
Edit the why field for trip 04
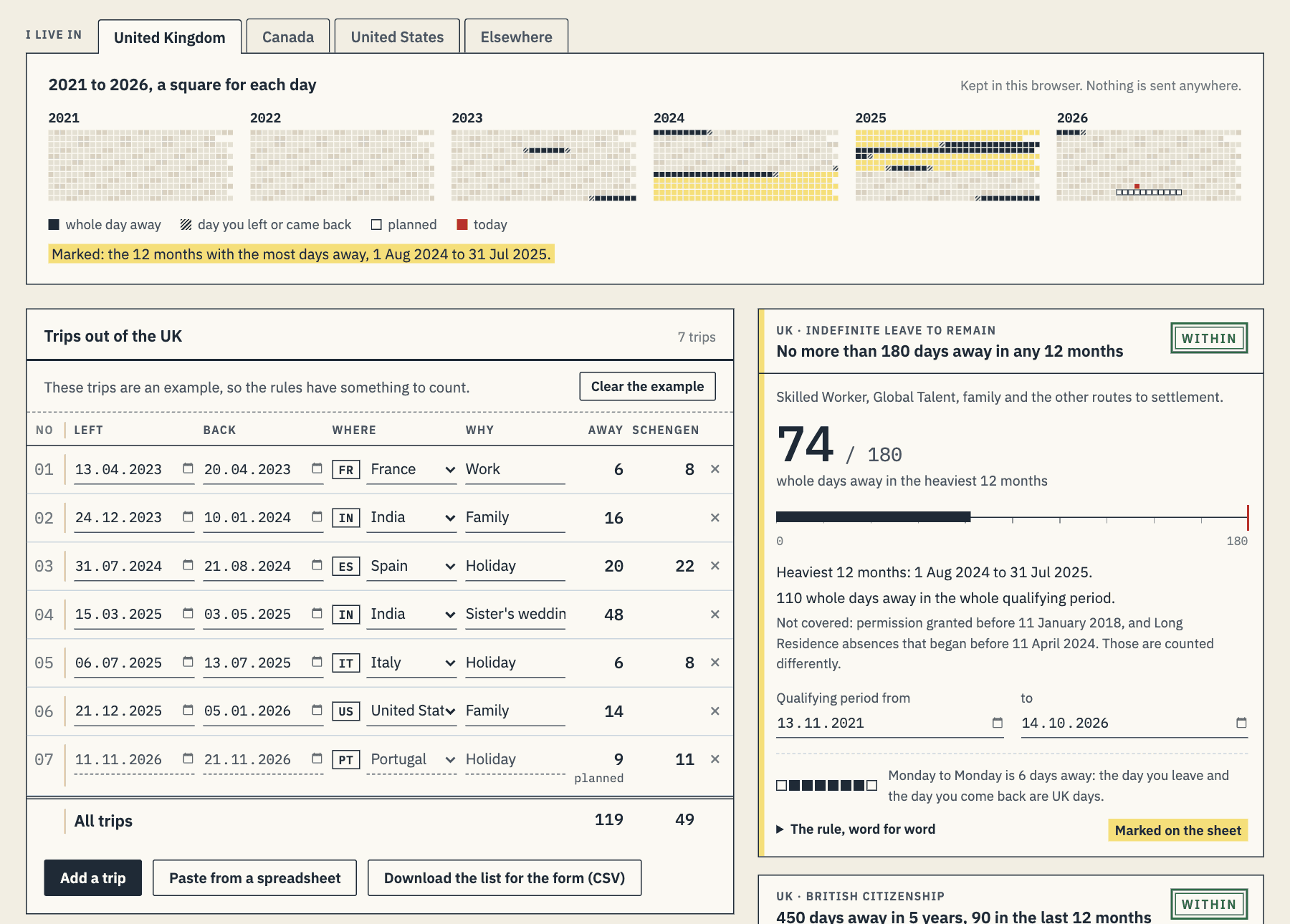pyautogui.click(x=515, y=614)
